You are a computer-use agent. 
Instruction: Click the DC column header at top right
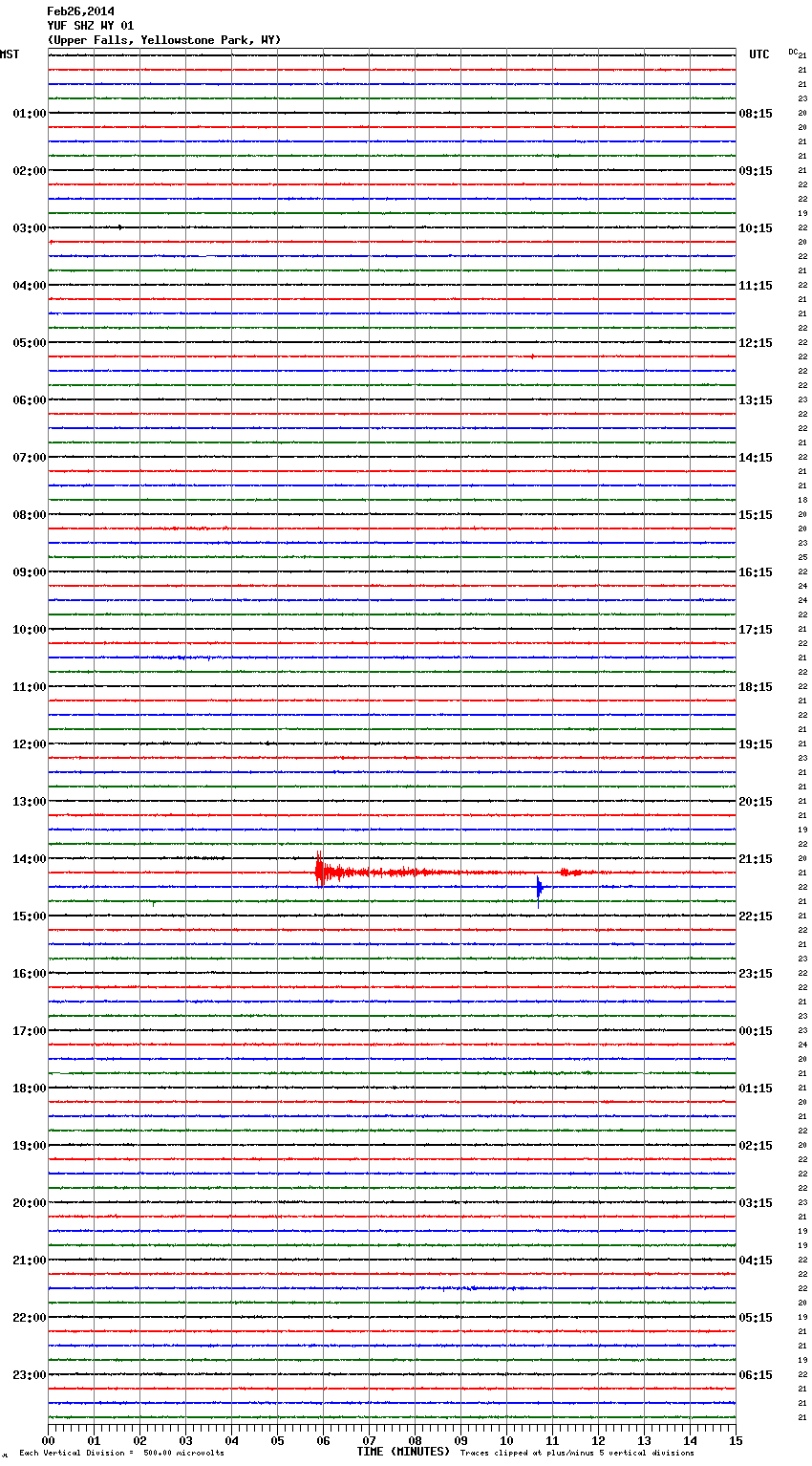793,52
